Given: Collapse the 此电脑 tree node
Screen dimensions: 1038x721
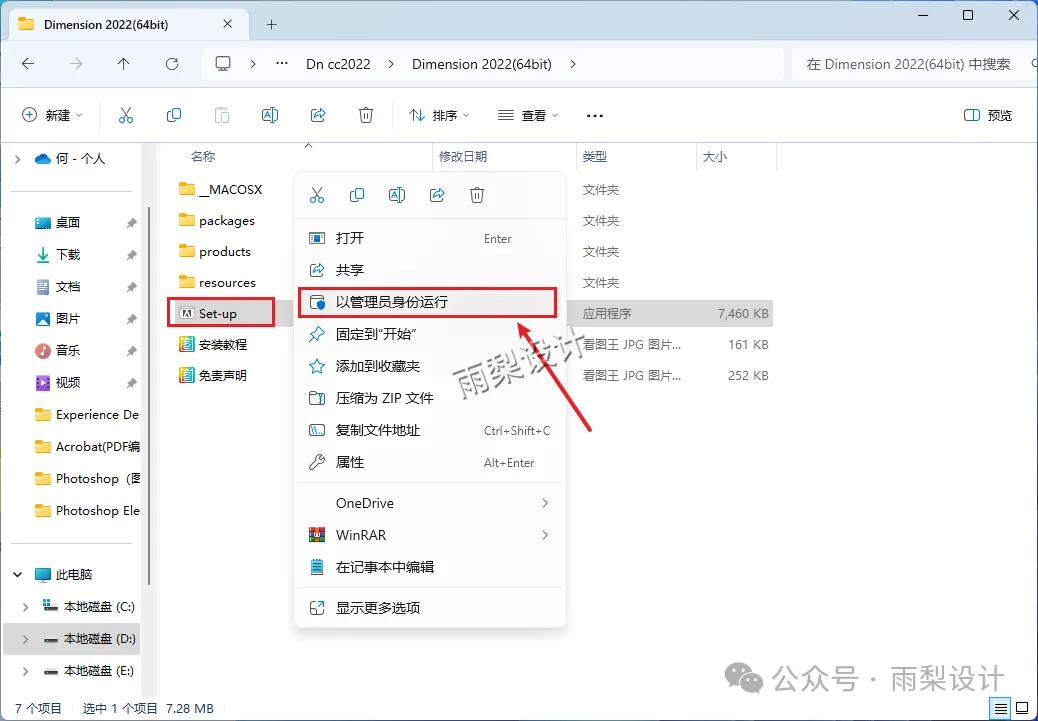Looking at the screenshot, I should tap(18, 575).
